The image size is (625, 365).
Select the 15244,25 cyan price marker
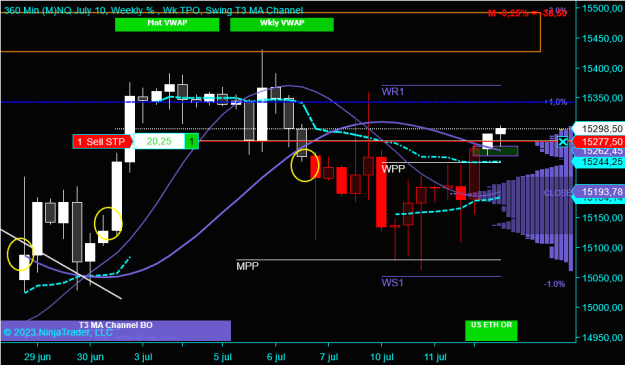click(599, 162)
